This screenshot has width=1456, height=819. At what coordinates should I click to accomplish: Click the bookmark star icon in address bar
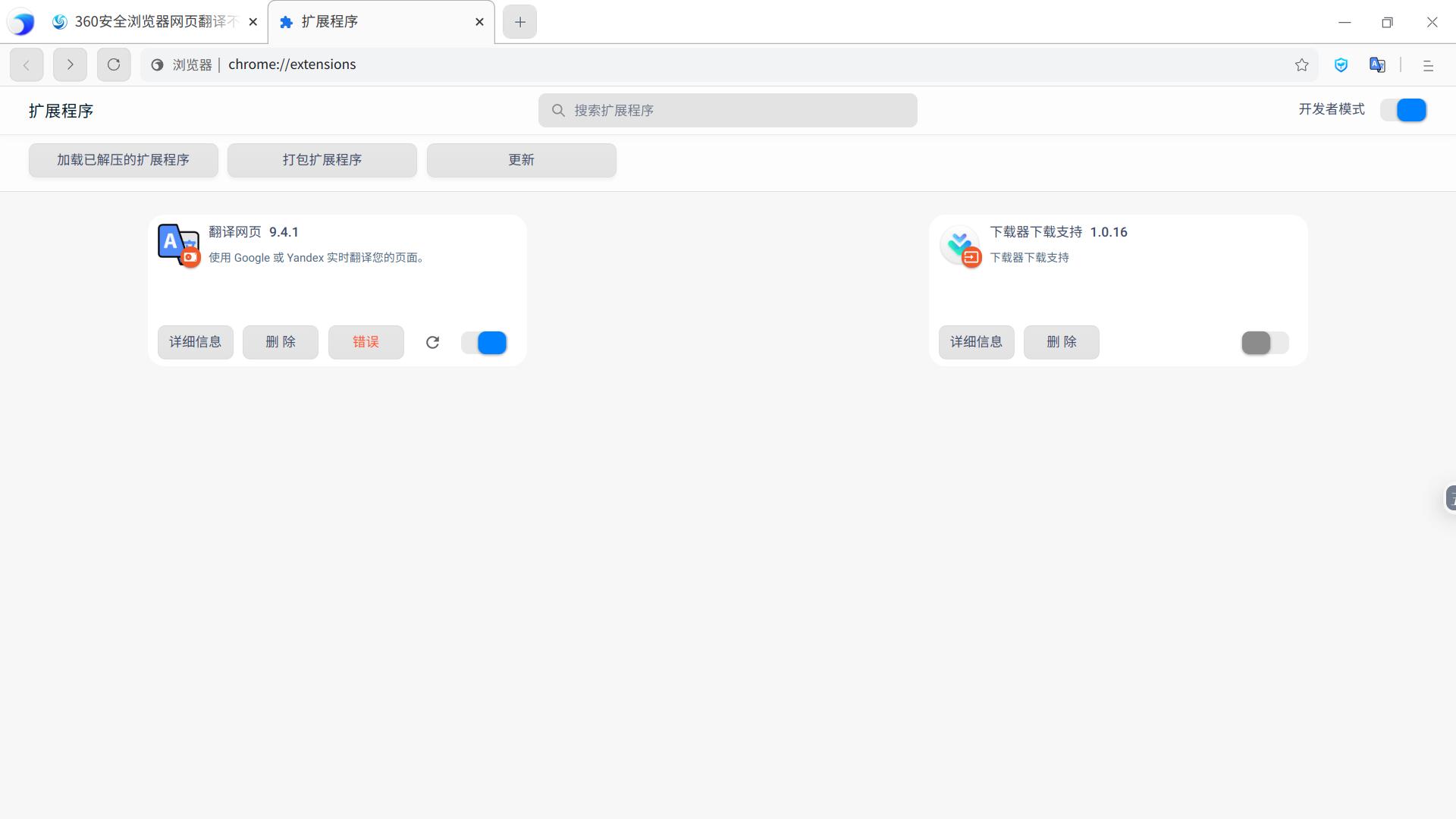1301,65
